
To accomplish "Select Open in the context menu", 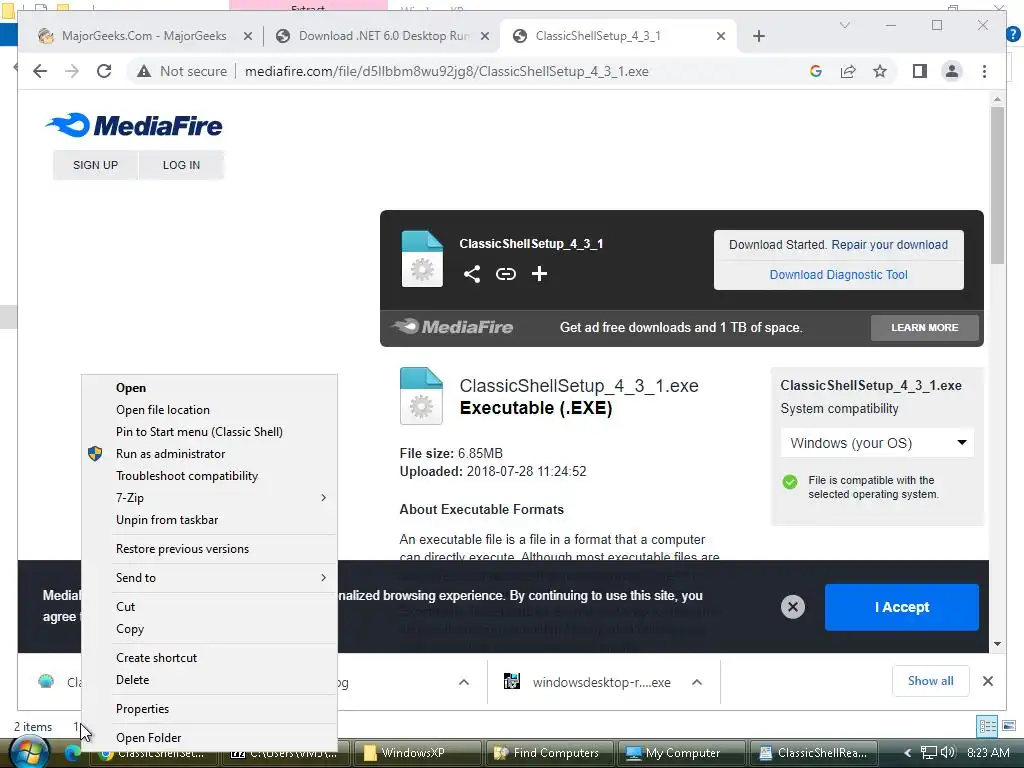I will pos(209,388).
